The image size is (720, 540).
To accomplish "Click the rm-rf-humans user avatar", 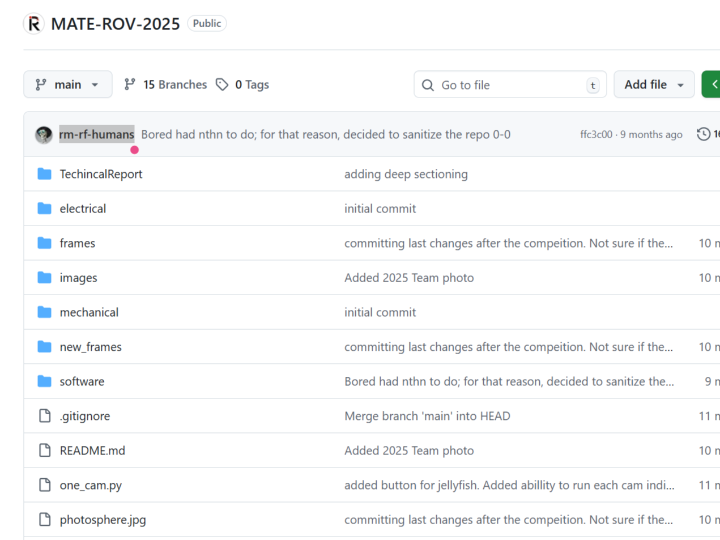I will (44, 135).
